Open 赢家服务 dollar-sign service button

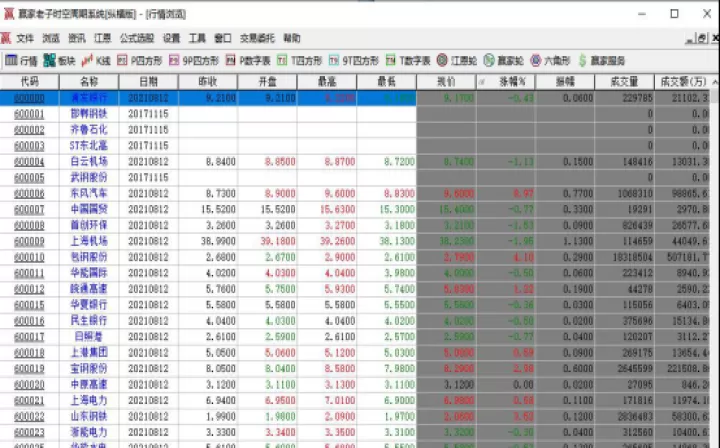pyautogui.click(x=602, y=61)
